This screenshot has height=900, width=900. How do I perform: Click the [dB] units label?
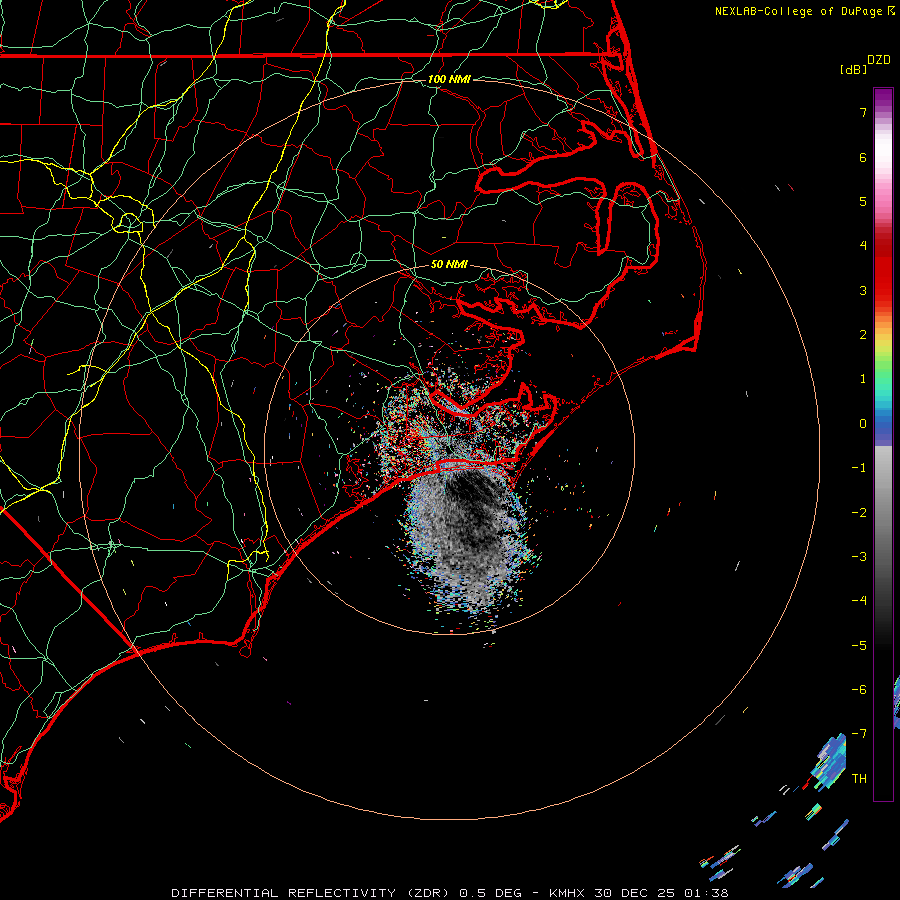click(853, 69)
